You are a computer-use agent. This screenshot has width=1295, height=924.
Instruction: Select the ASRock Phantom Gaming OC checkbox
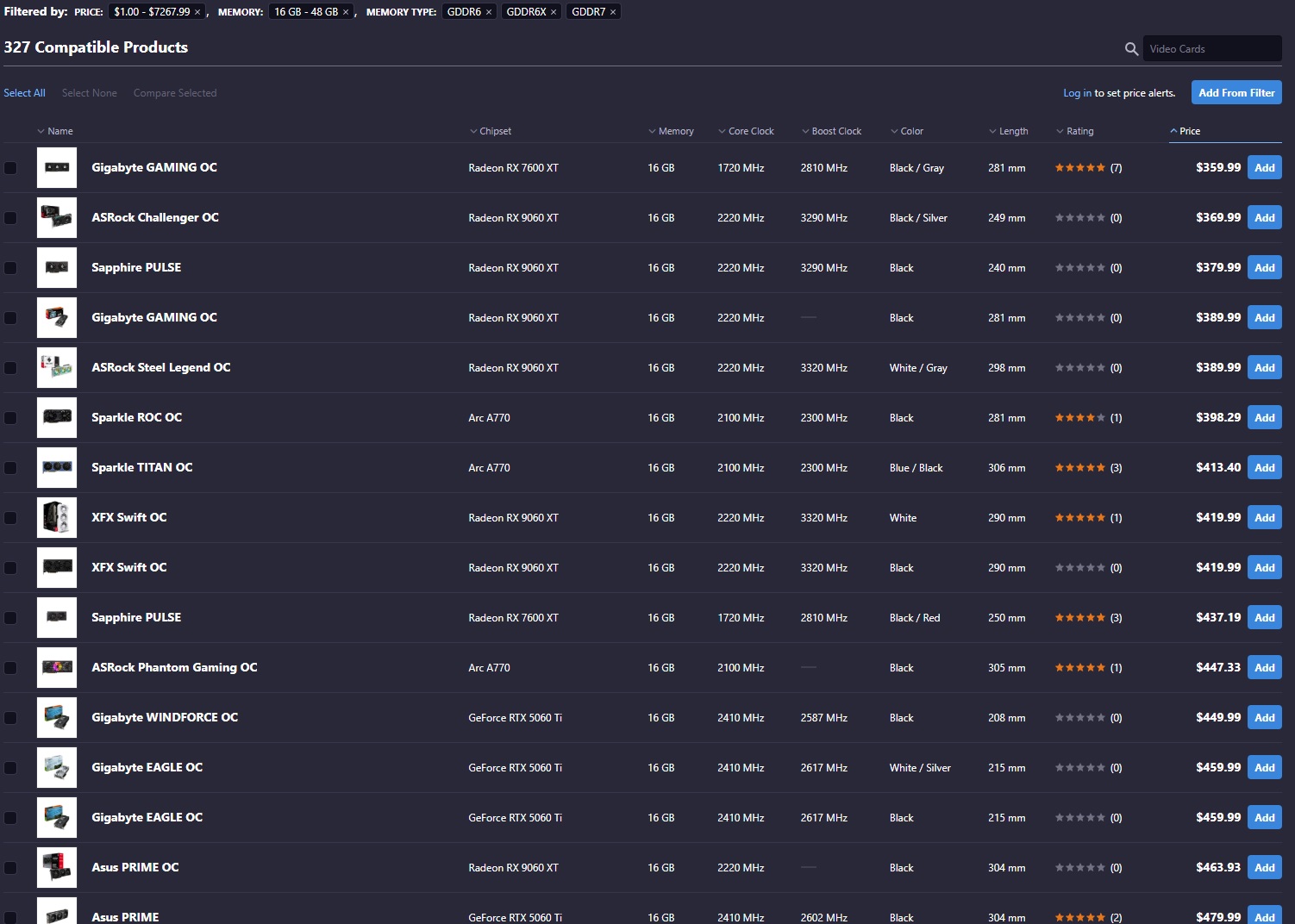point(10,668)
